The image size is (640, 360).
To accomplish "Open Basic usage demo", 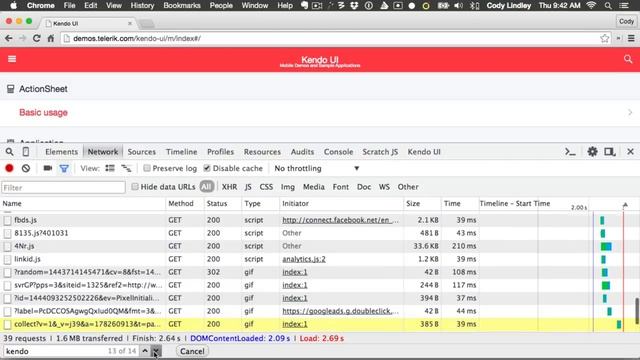I will coord(43,113).
